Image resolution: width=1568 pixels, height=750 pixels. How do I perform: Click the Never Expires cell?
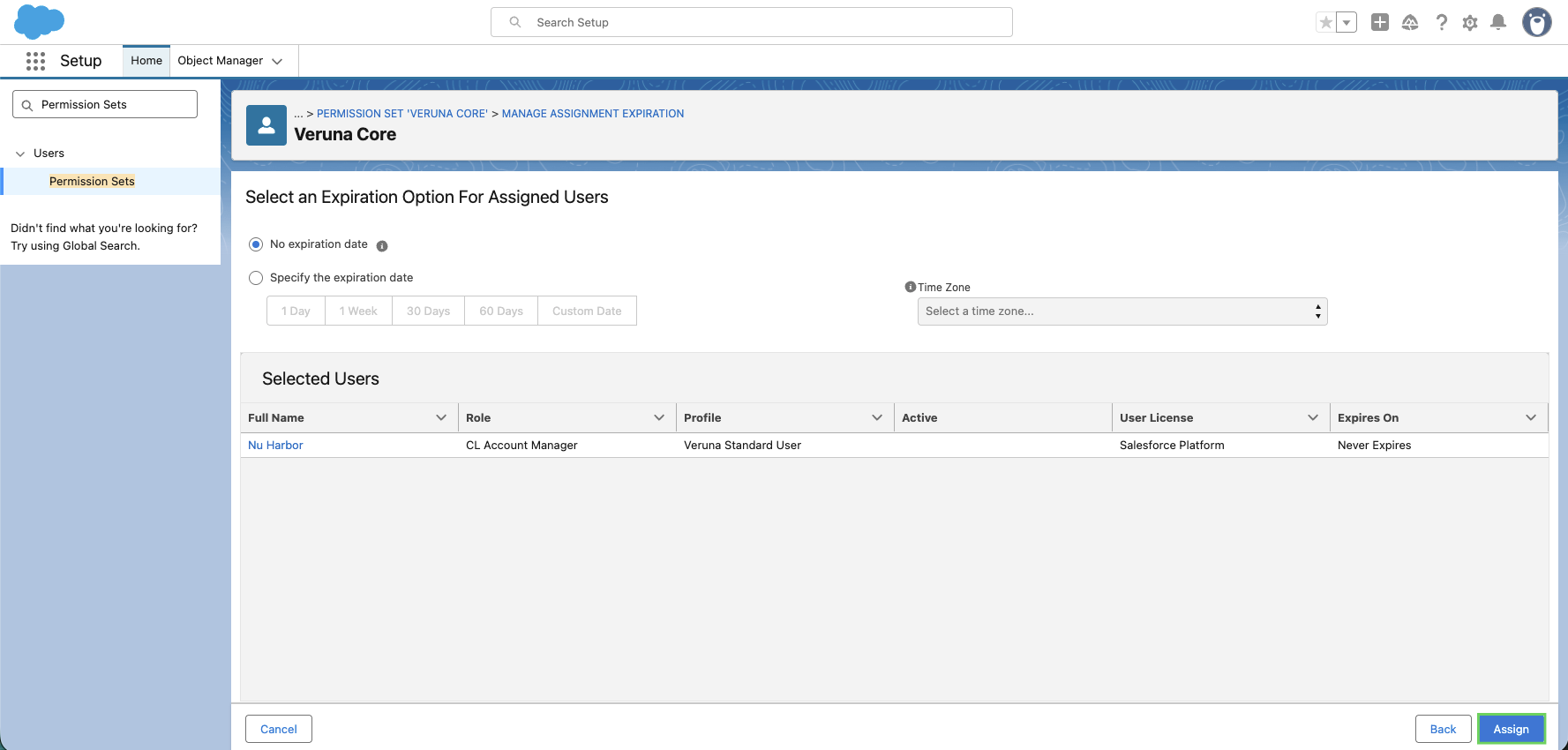[1374, 446]
